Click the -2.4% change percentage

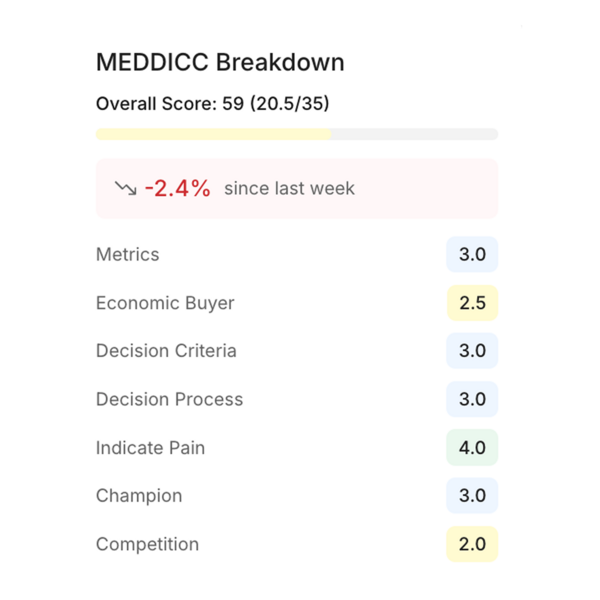coord(177,188)
